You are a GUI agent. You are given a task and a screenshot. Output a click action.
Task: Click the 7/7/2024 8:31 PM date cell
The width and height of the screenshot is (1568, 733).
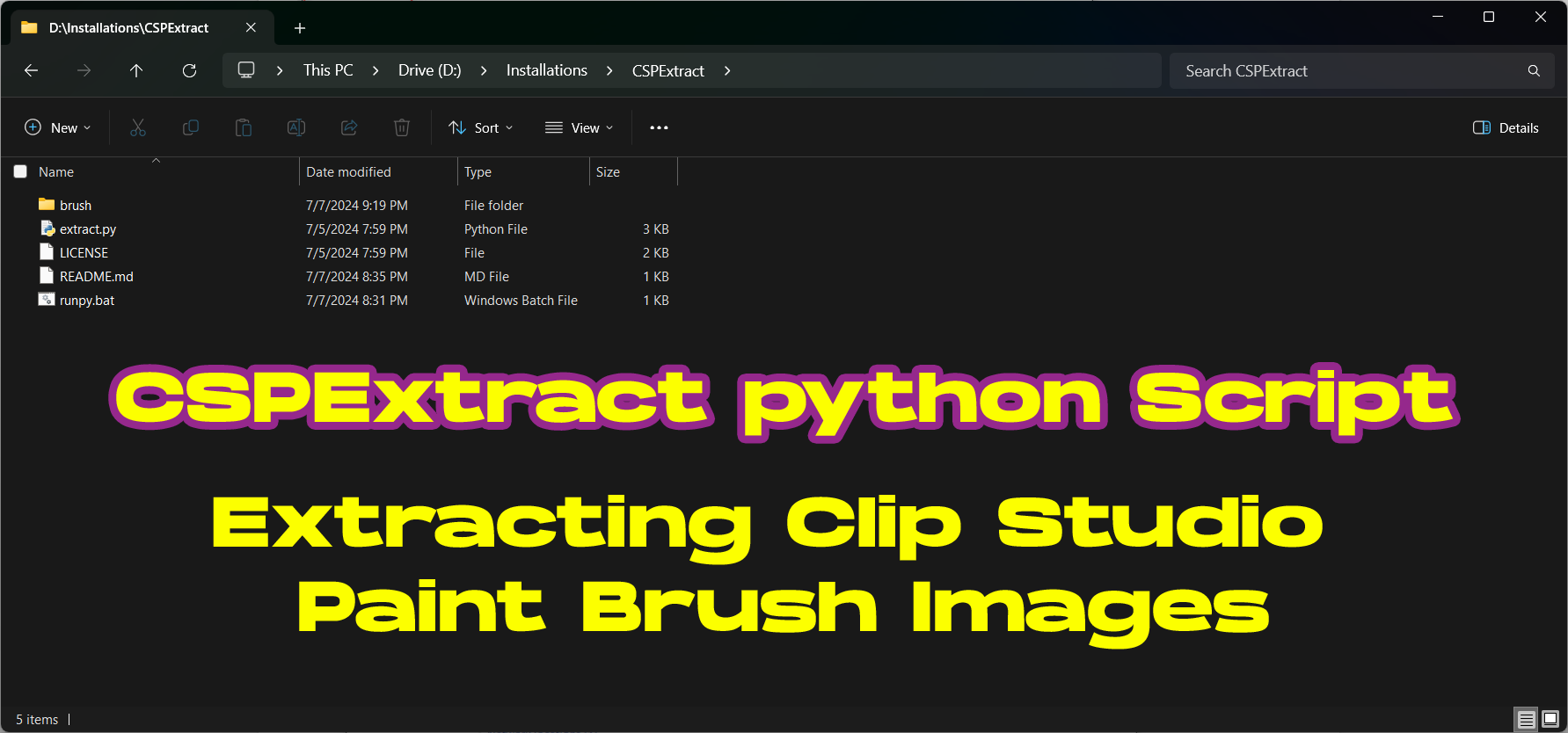coord(357,300)
